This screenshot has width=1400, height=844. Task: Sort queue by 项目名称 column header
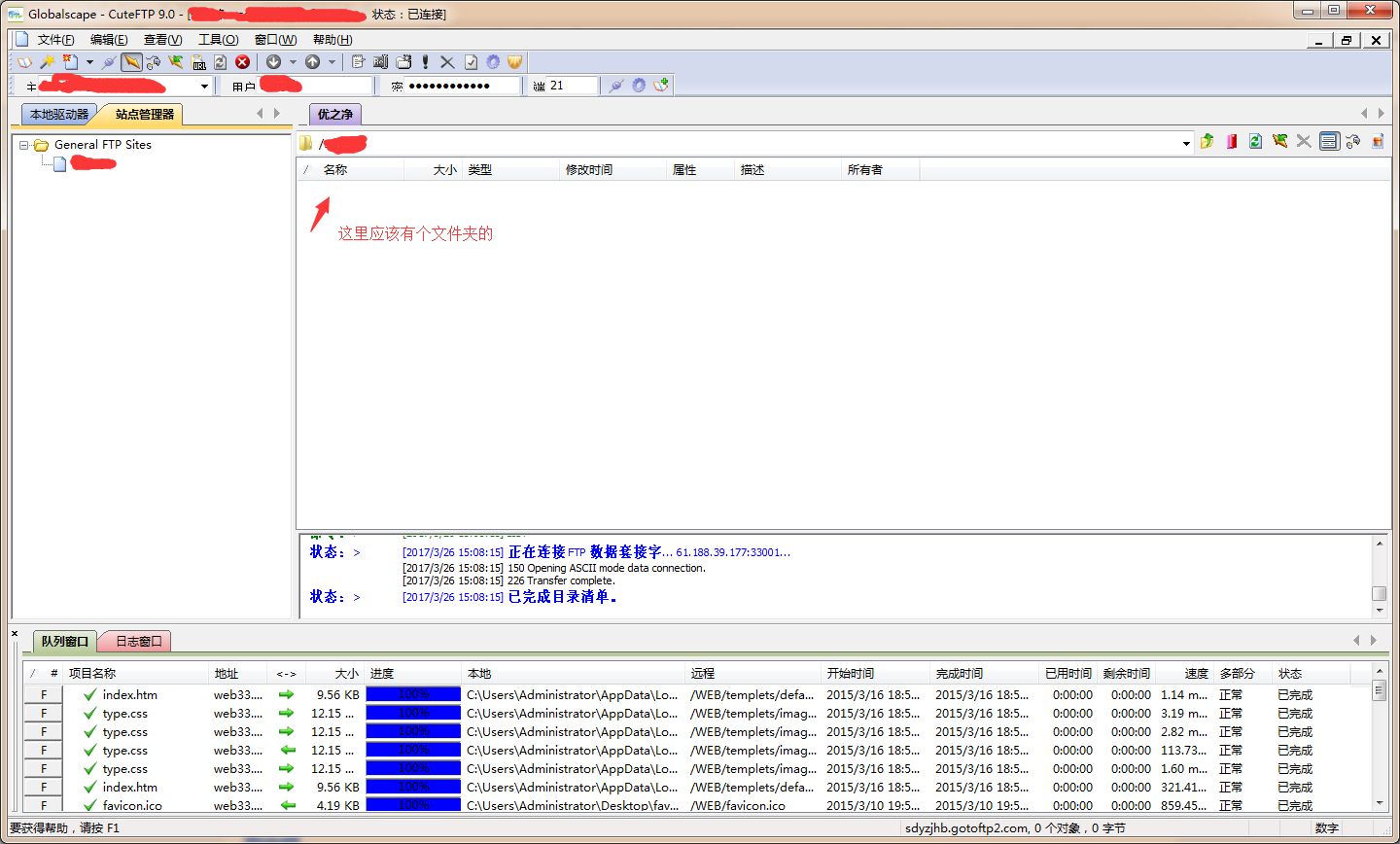pos(137,674)
